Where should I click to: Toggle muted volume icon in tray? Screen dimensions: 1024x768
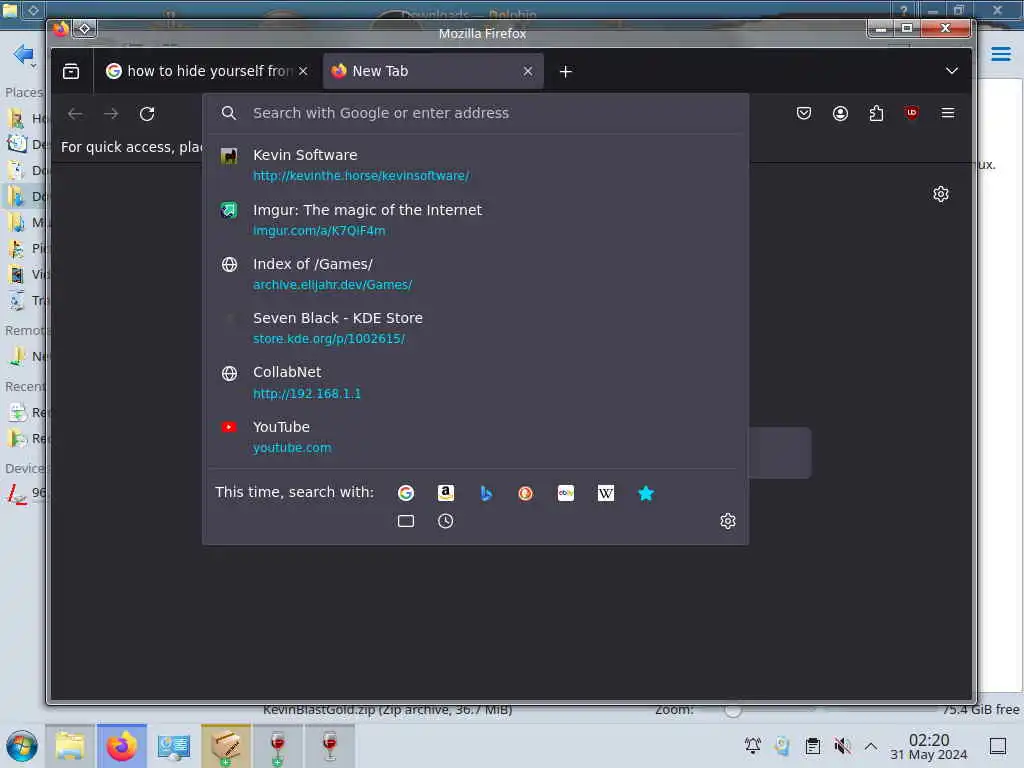click(842, 746)
